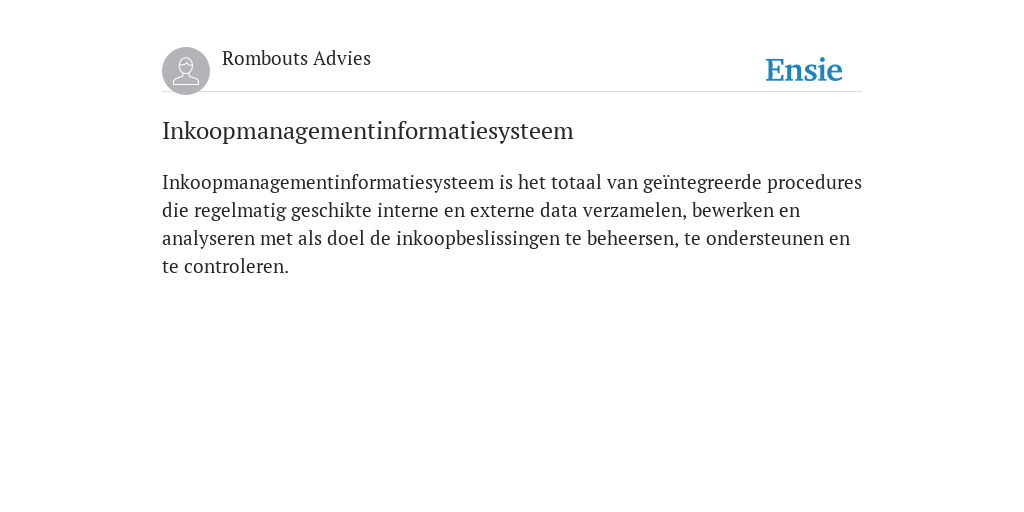
Task: Click the word "ondersteunen" in the paragraph
Action: 765,238
